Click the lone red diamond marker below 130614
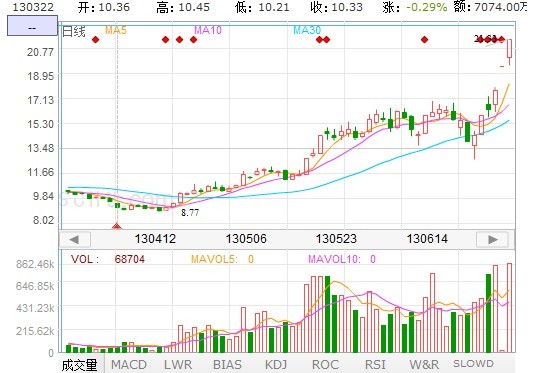This screenshot has height=373, width=535. 424,40
